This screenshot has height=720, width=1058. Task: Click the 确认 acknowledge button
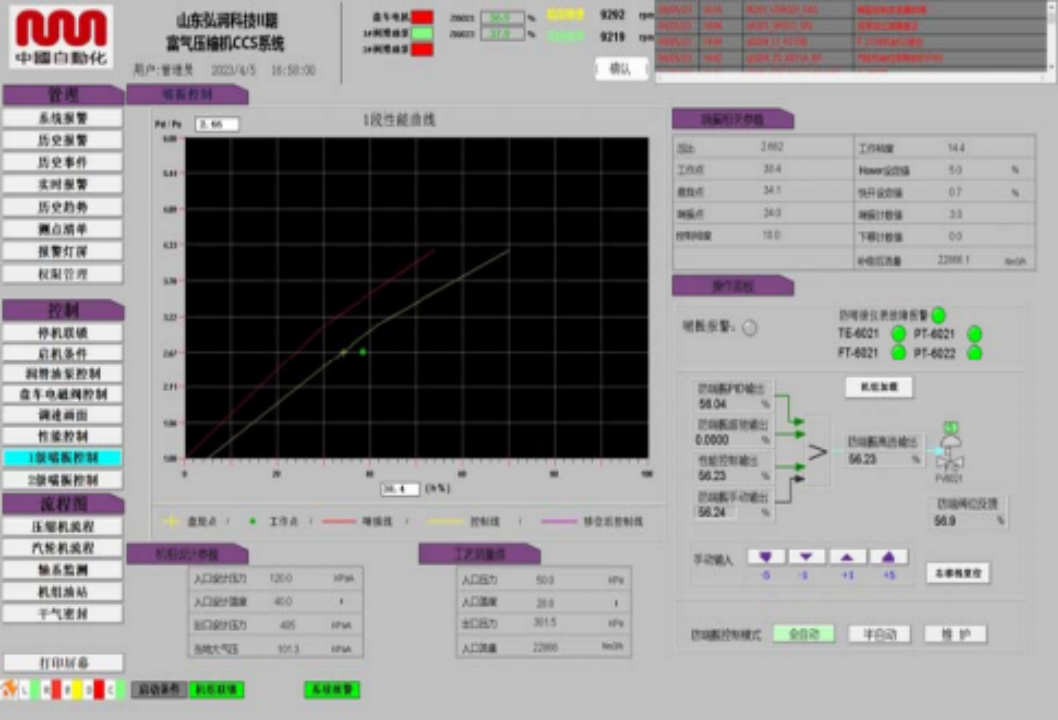[620, 68]
